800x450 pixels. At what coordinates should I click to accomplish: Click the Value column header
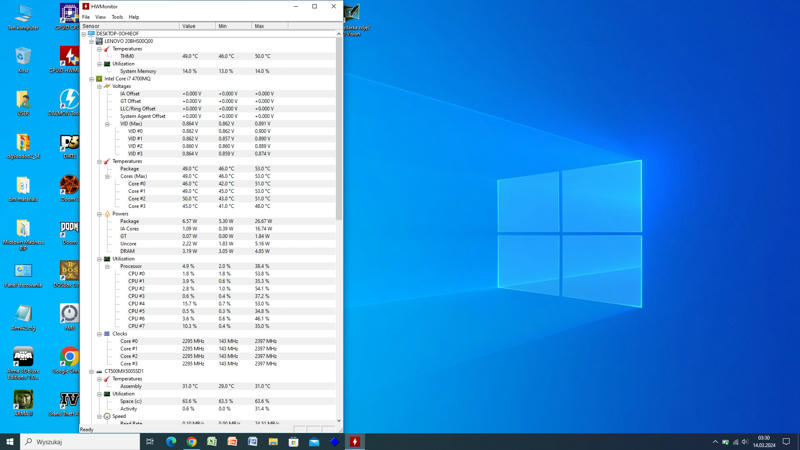coord(197,26)
